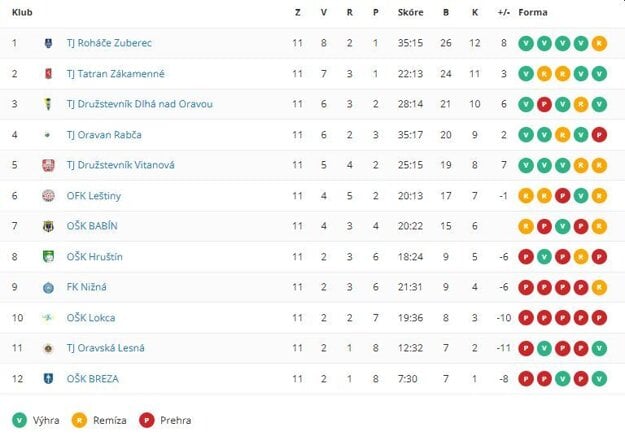Click the green Výhra legend icon

(20, 420)
